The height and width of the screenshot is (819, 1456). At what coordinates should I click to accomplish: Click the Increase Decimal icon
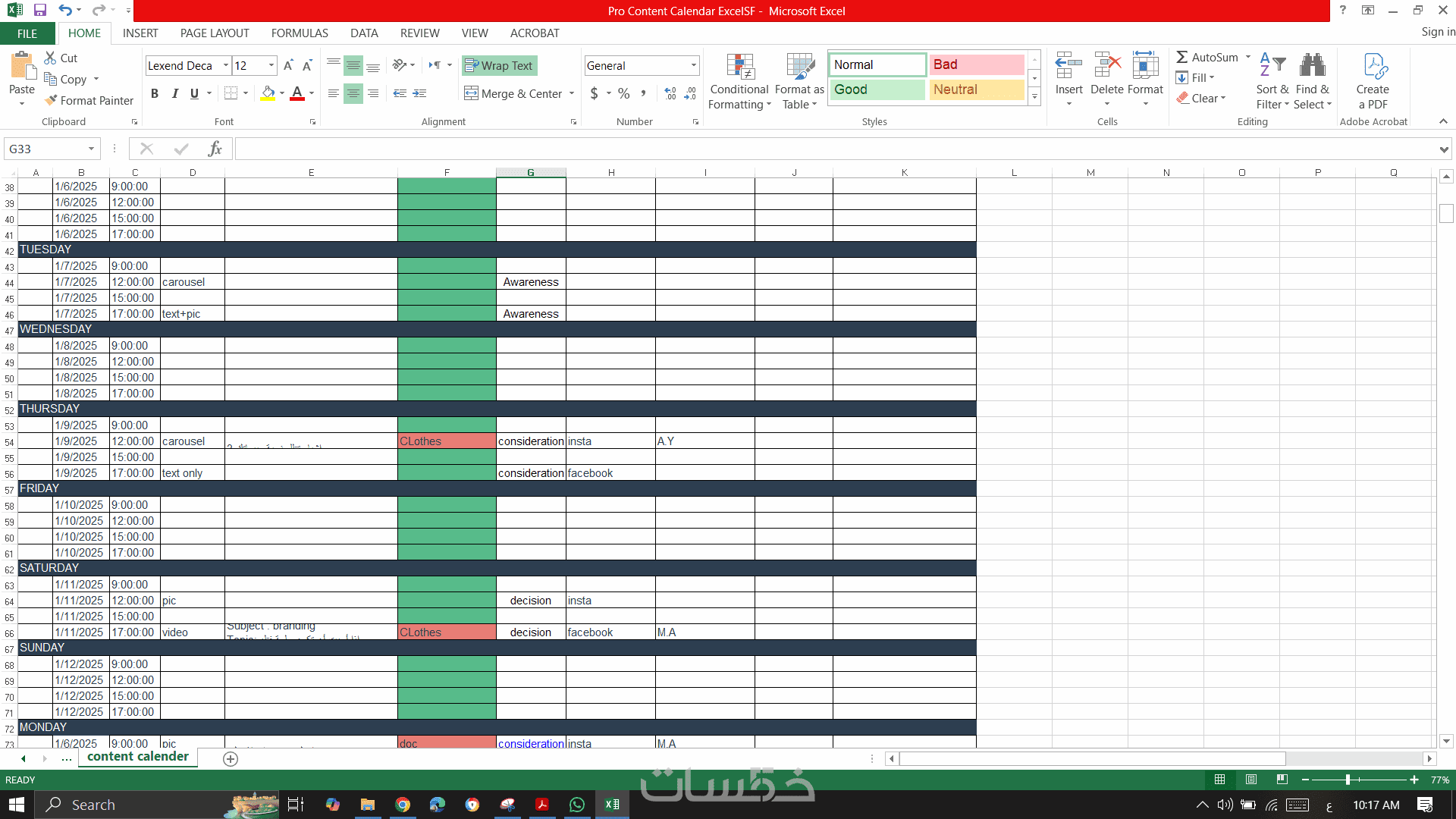[x=670, y=93]
